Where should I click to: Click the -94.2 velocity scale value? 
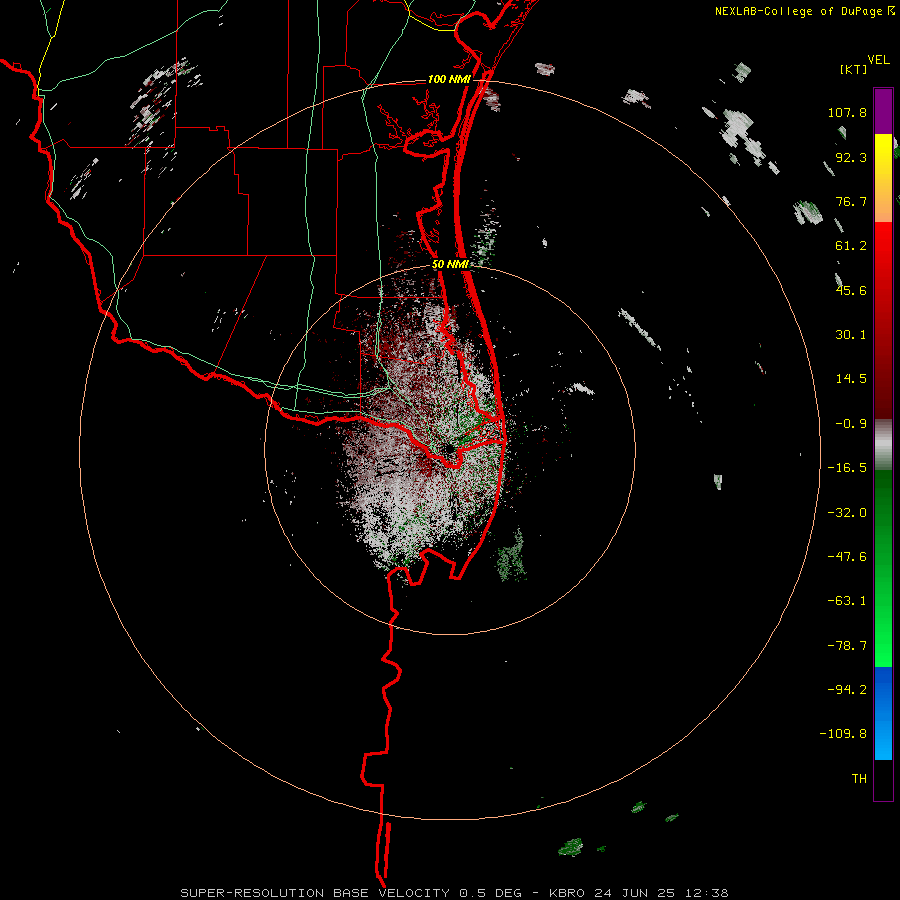click(847, 689)
